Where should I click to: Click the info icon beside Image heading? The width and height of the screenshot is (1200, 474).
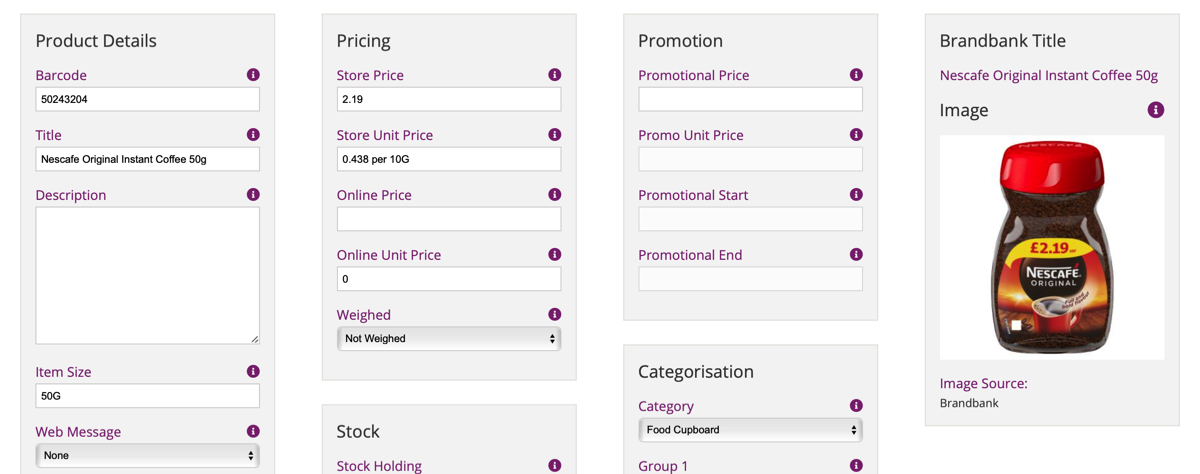(x=1155, y=110)
